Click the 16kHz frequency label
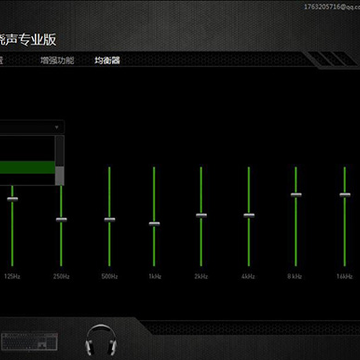This screenshot has height=360, width=360. pos(345,277)
